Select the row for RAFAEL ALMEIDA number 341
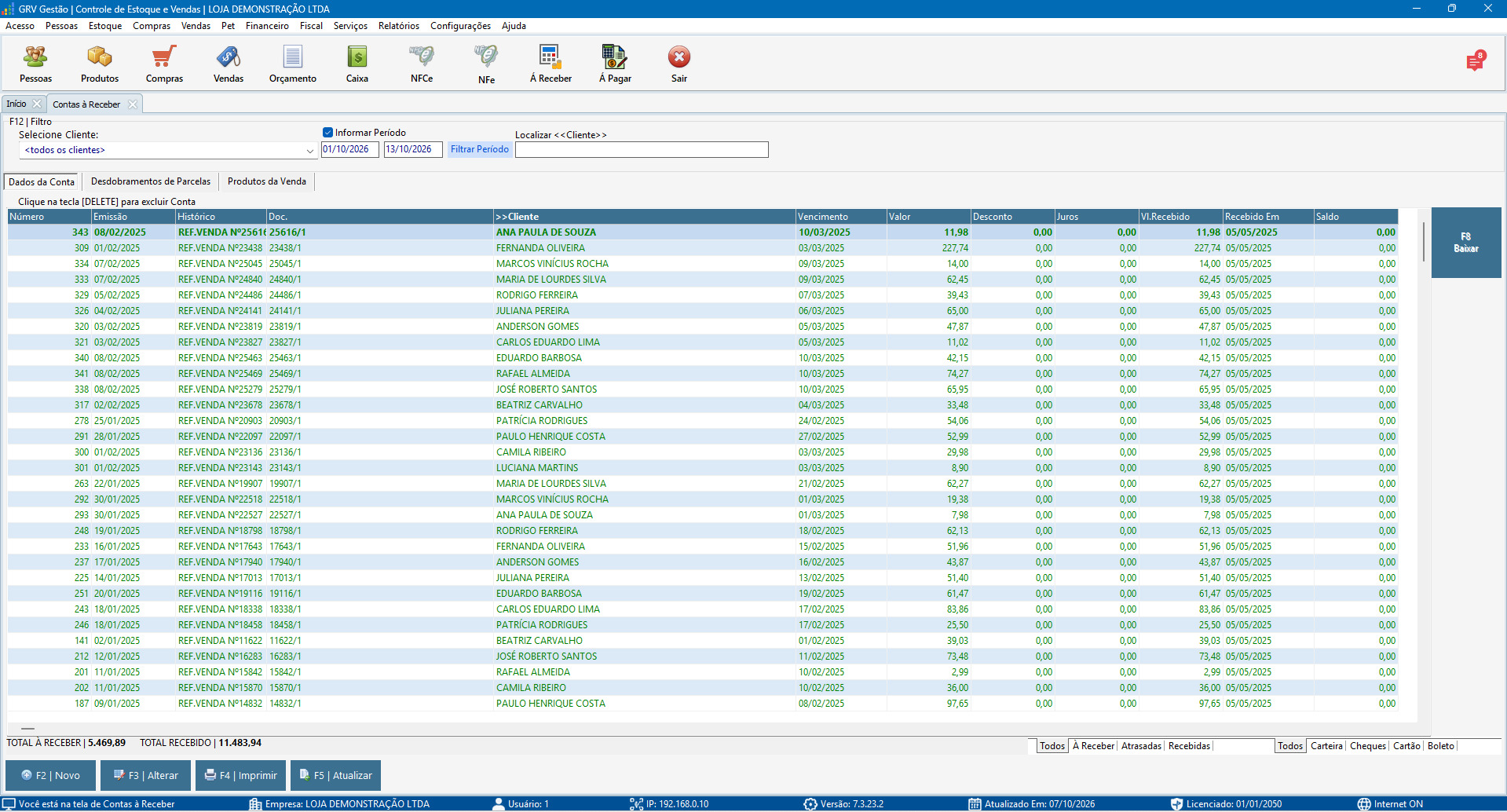1507x812 pixels. tap(703, 374)
